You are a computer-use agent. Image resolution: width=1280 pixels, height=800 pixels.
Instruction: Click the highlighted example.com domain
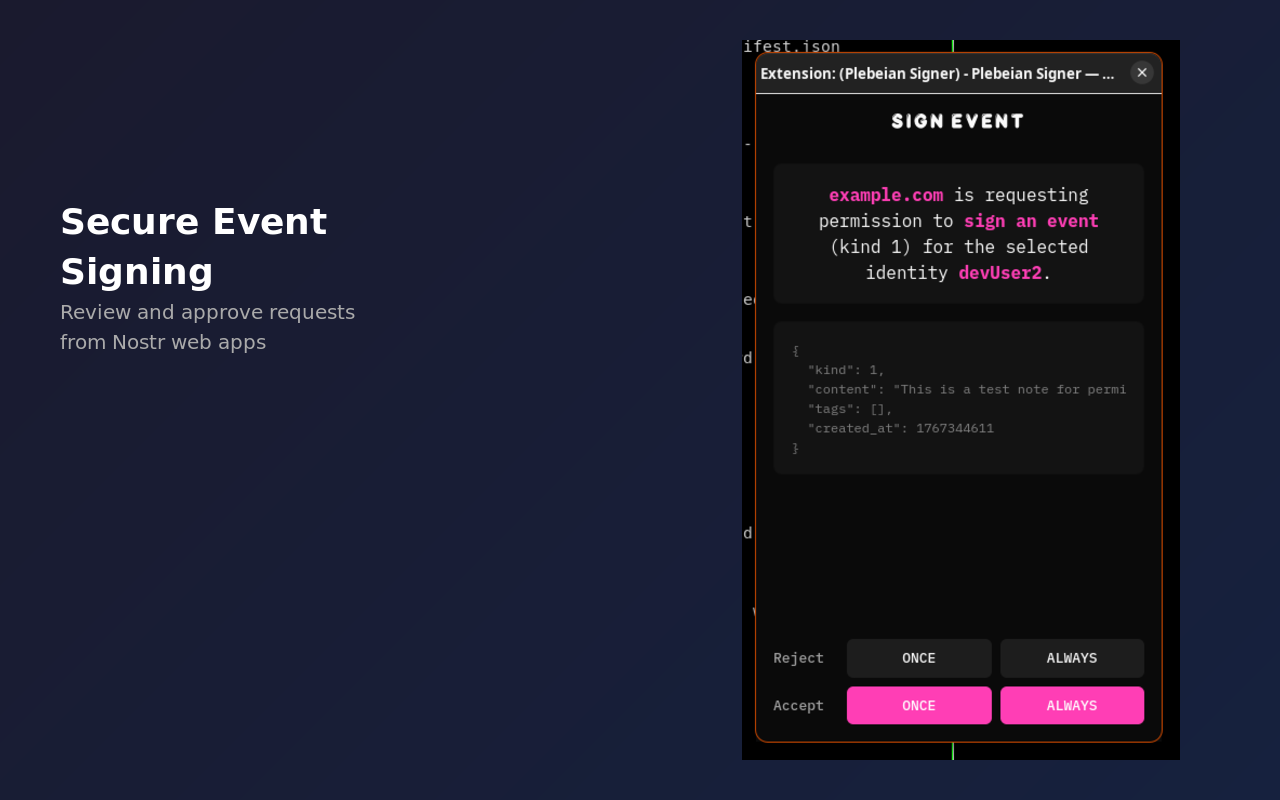tap(885, 195)
